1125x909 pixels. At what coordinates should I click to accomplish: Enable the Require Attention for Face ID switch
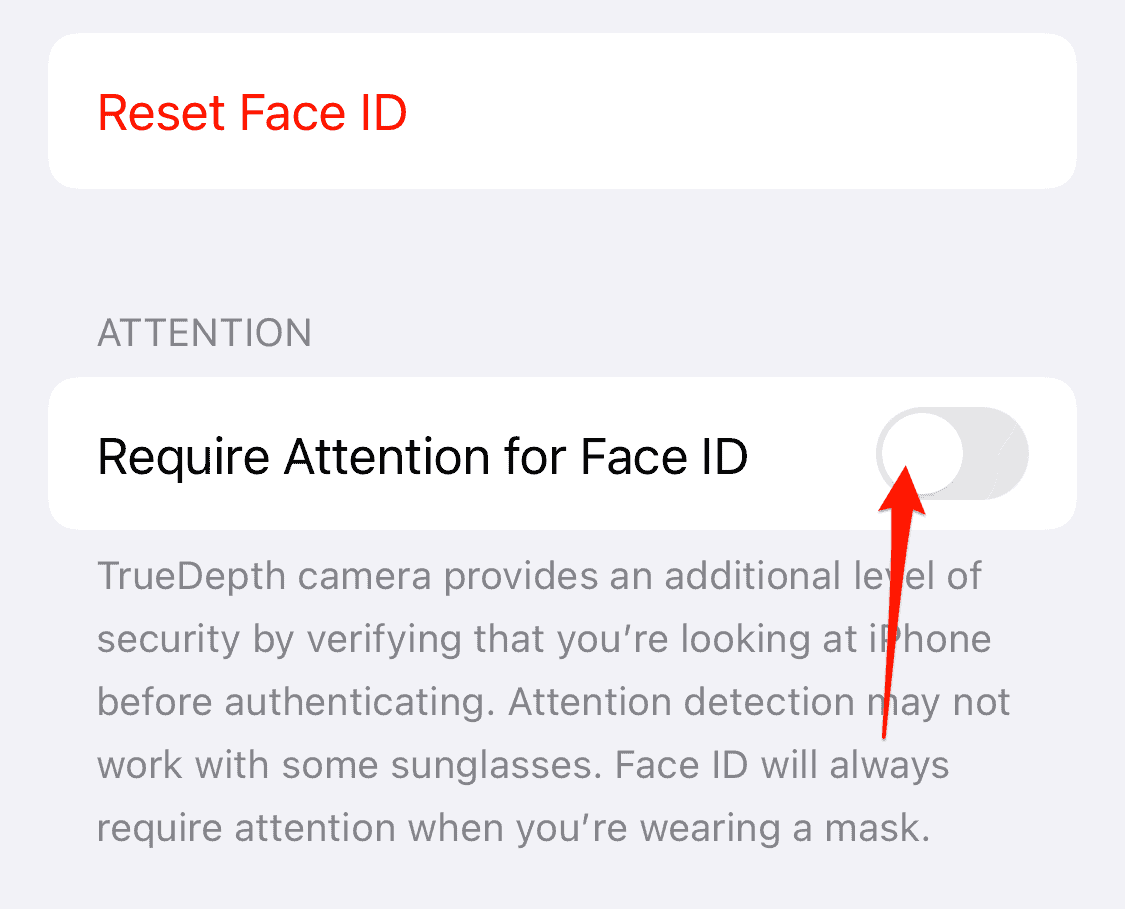(952, 453)
